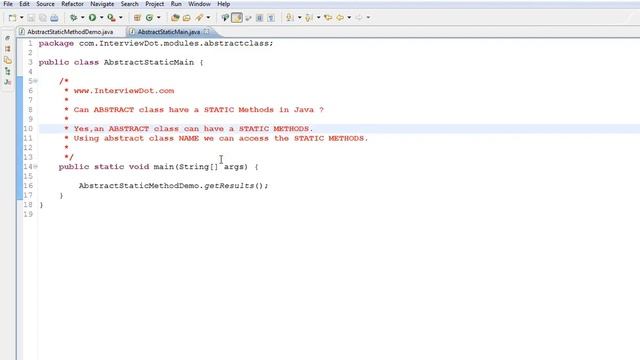Close the AbstractStaticMain.java tab

(x=207, y=31)
